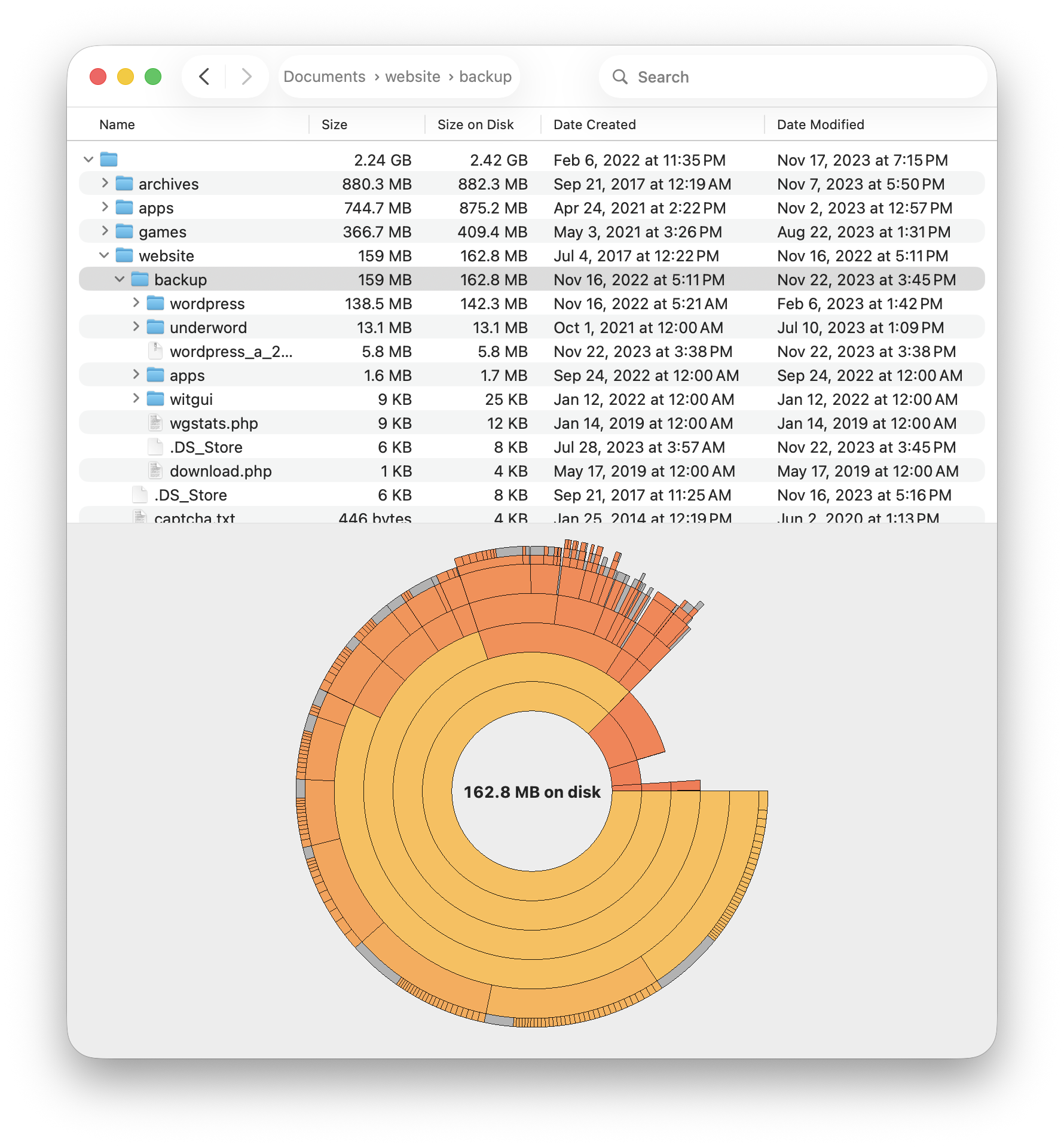The image size is (1064, 1147).
Task: Click the .DS_Store file icon inside backup
Action: tap(157, 447)
